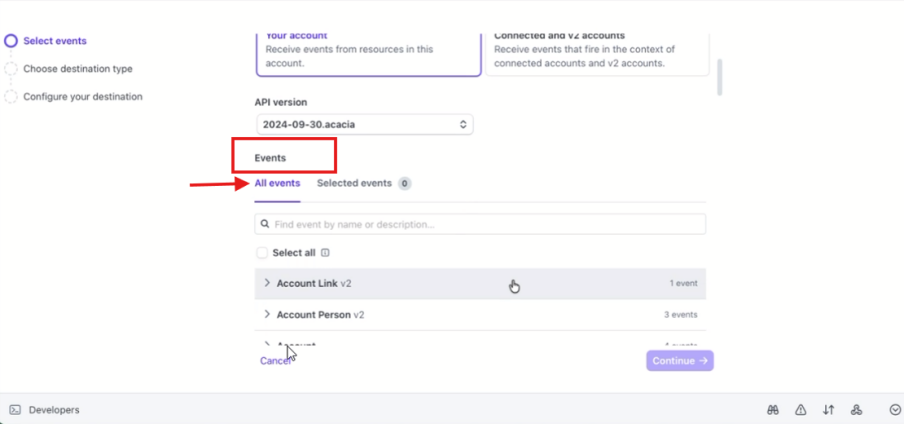Click the search magnifier icon

pos(265,224)
